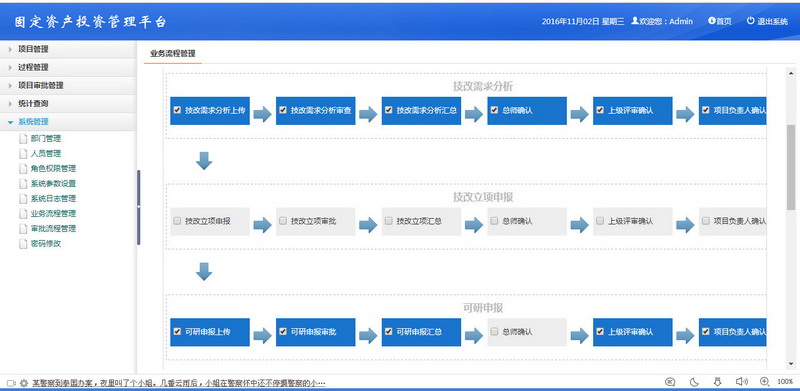The width and height of the screenshot is (800, 391).
Task: Uncheck 可研申报审批 checkbox
Action: [x=283, y=331]
